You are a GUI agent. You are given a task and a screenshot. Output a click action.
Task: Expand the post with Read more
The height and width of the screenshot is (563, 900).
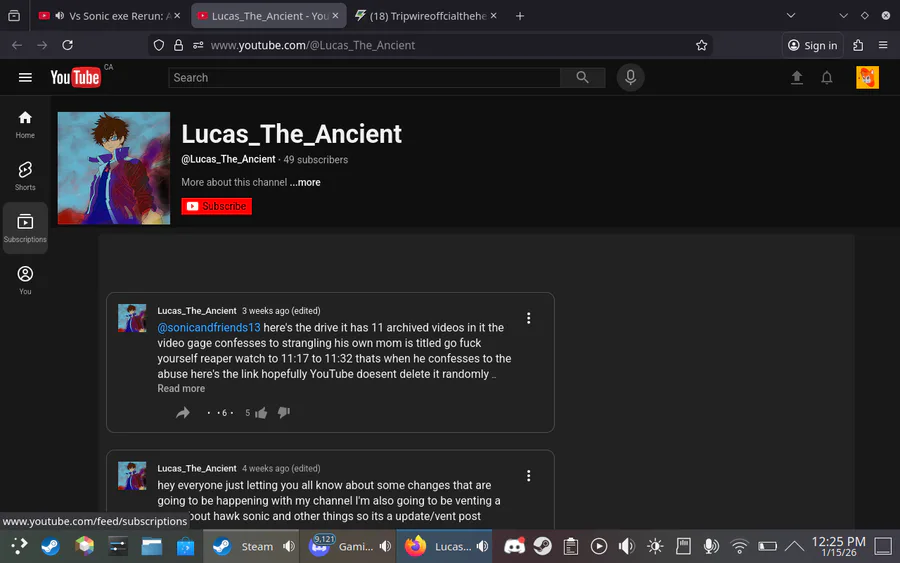181,389
